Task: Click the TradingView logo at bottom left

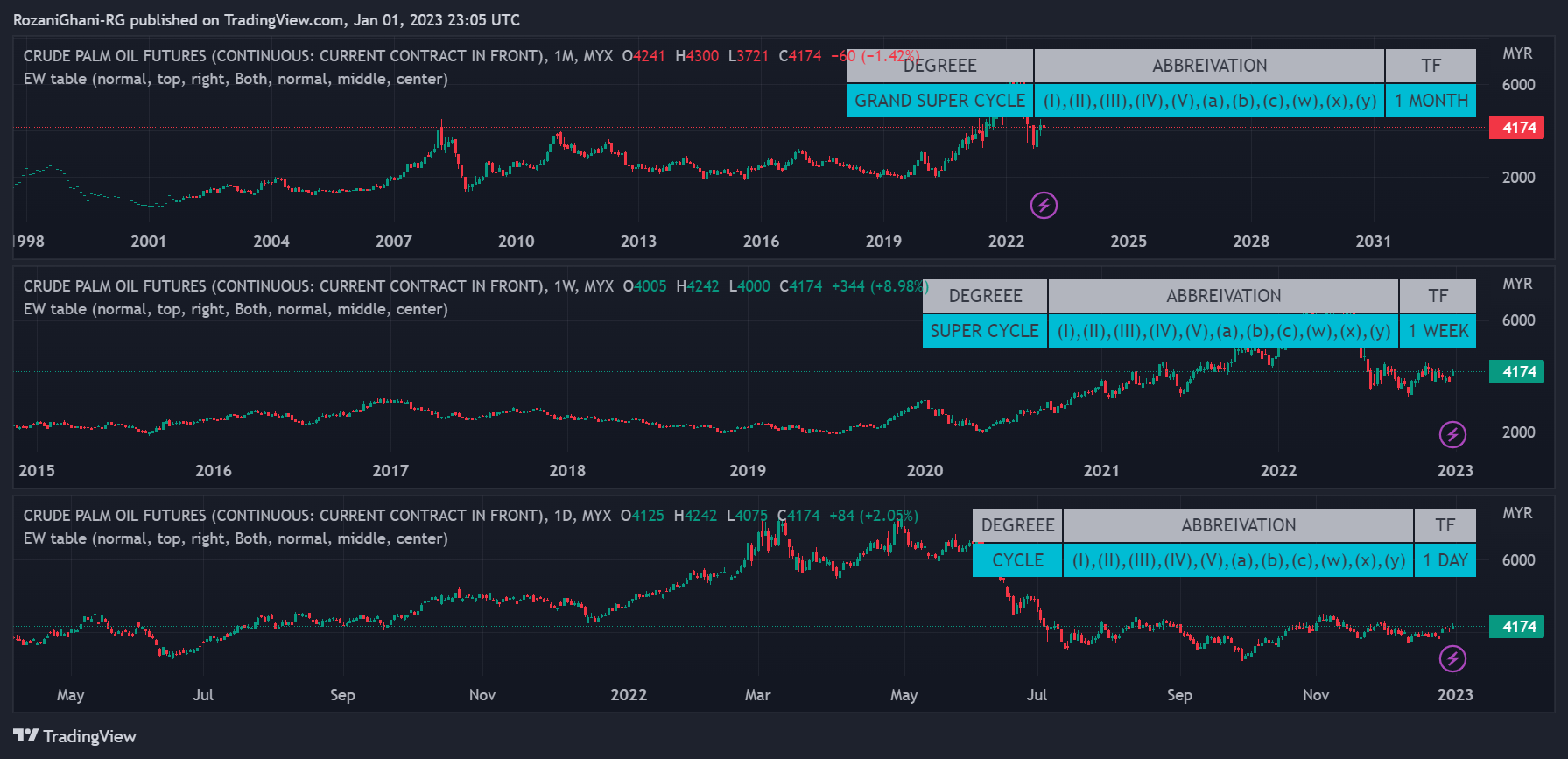Action: click(75, 736)
